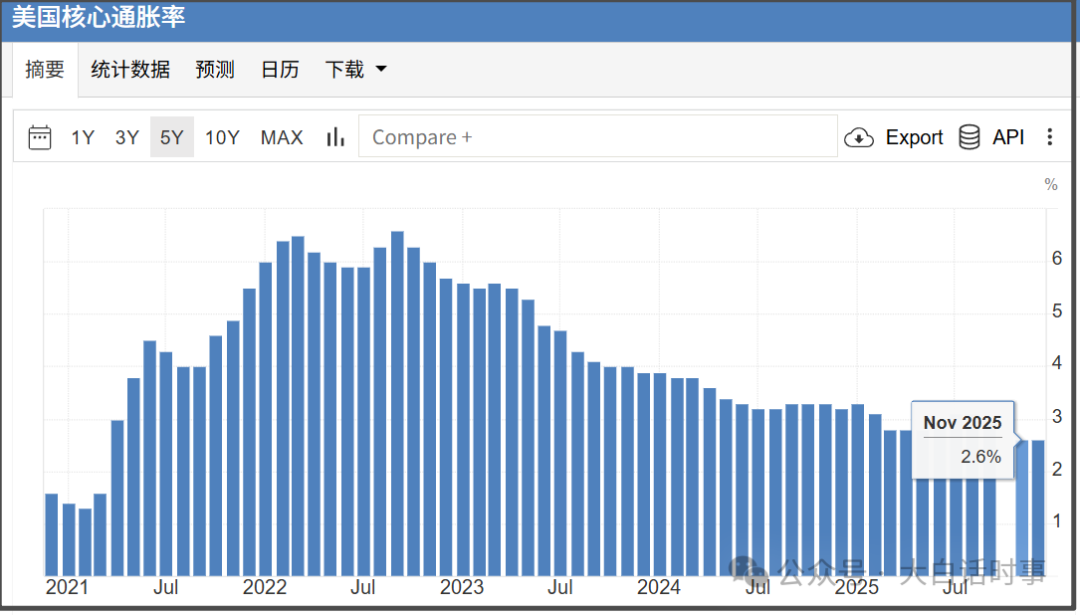Click the Nov 2025 tooltip label
This screenshot has width=1080, height=615.
(962, 423)
